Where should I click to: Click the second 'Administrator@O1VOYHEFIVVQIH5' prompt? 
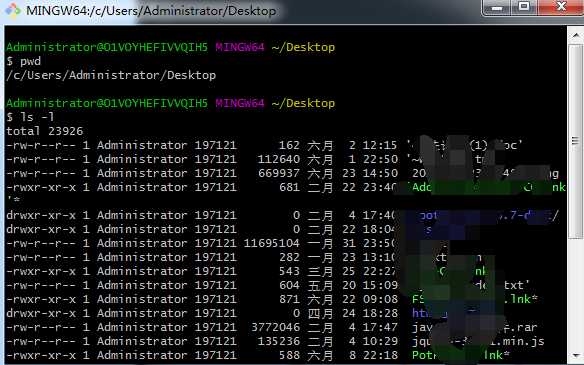point(107,103)
